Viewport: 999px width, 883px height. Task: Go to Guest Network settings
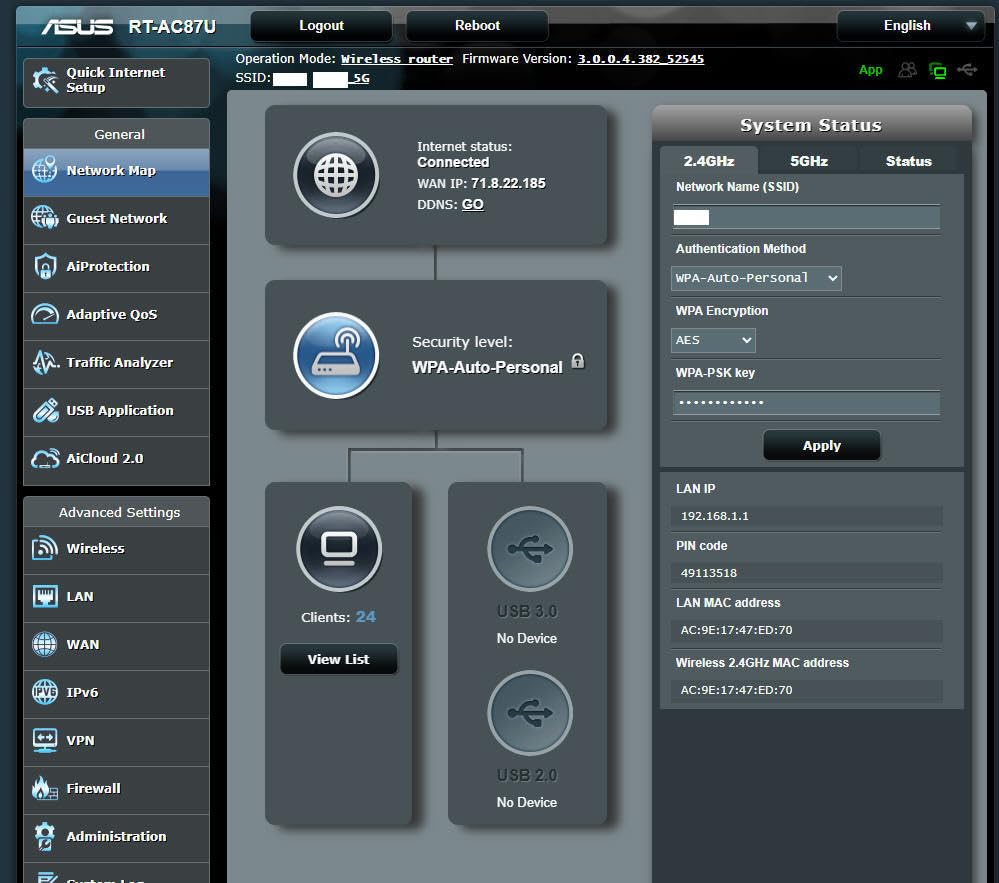(116, 220)
